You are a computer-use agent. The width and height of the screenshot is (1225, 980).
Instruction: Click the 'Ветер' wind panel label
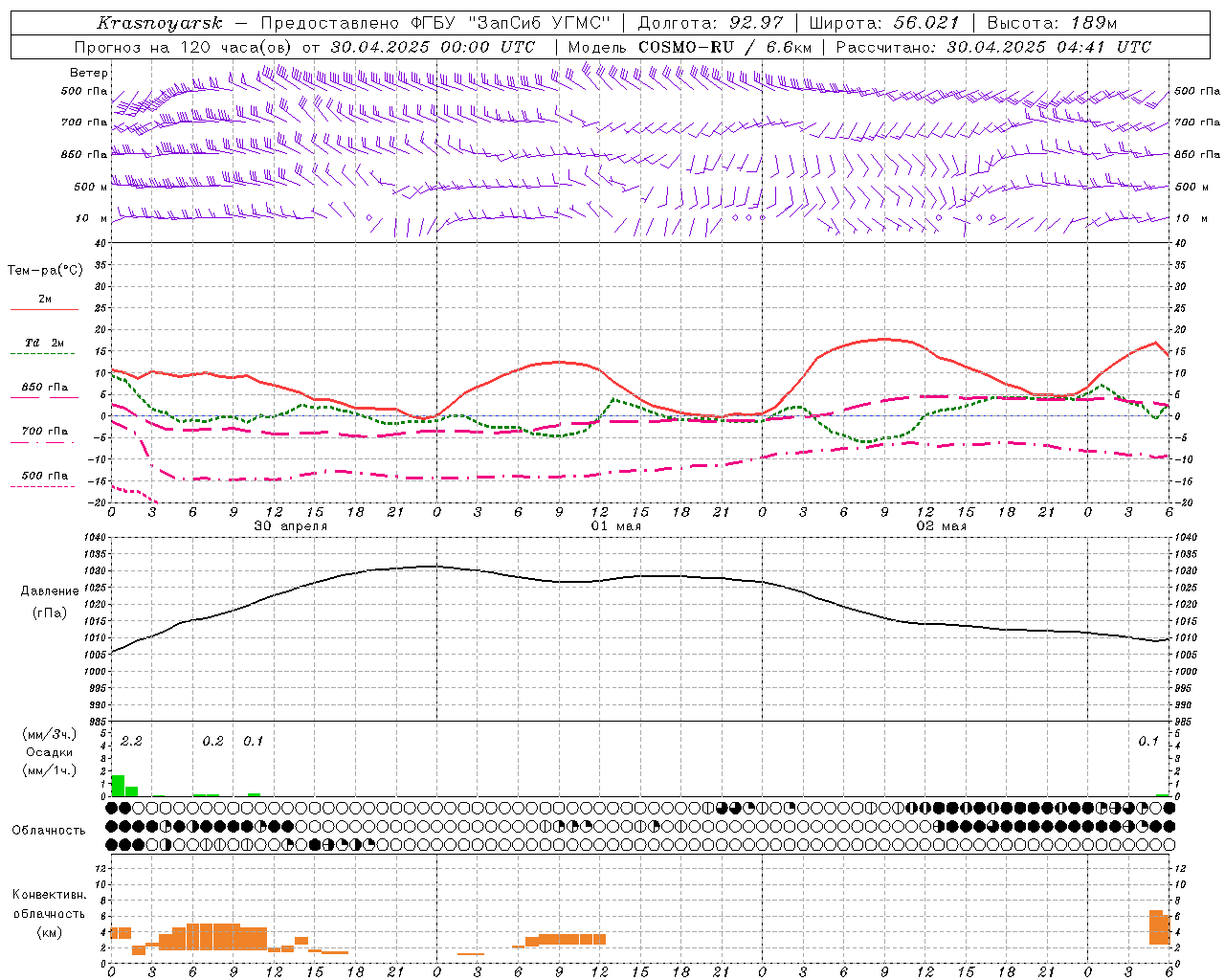click(x=89, y=73)
